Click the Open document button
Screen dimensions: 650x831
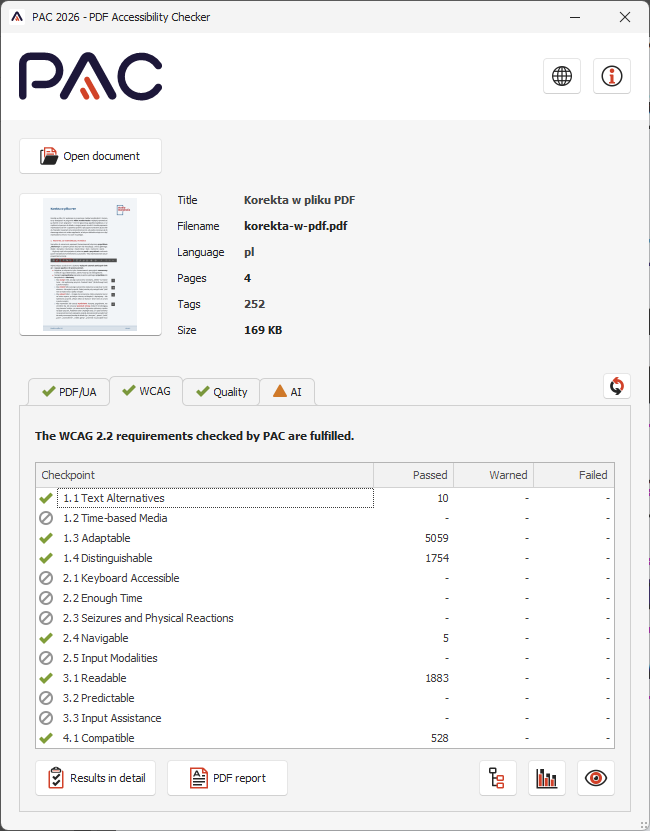coord(91,156)
